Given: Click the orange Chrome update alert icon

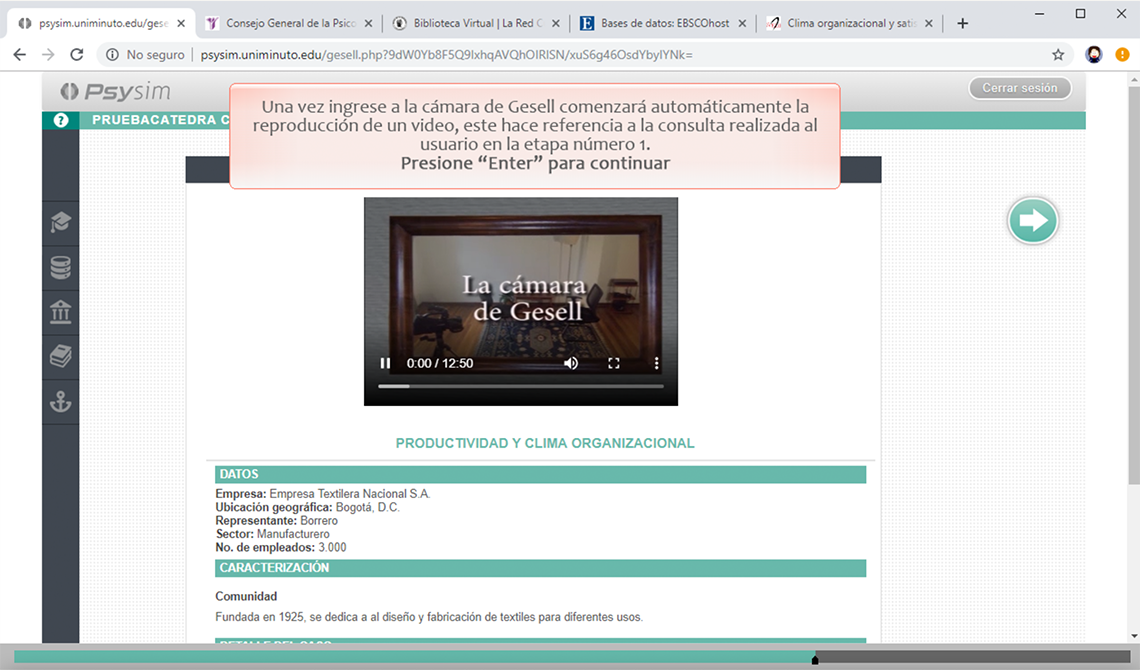Looking at the screenshot, I should (x=1122, y=55).
